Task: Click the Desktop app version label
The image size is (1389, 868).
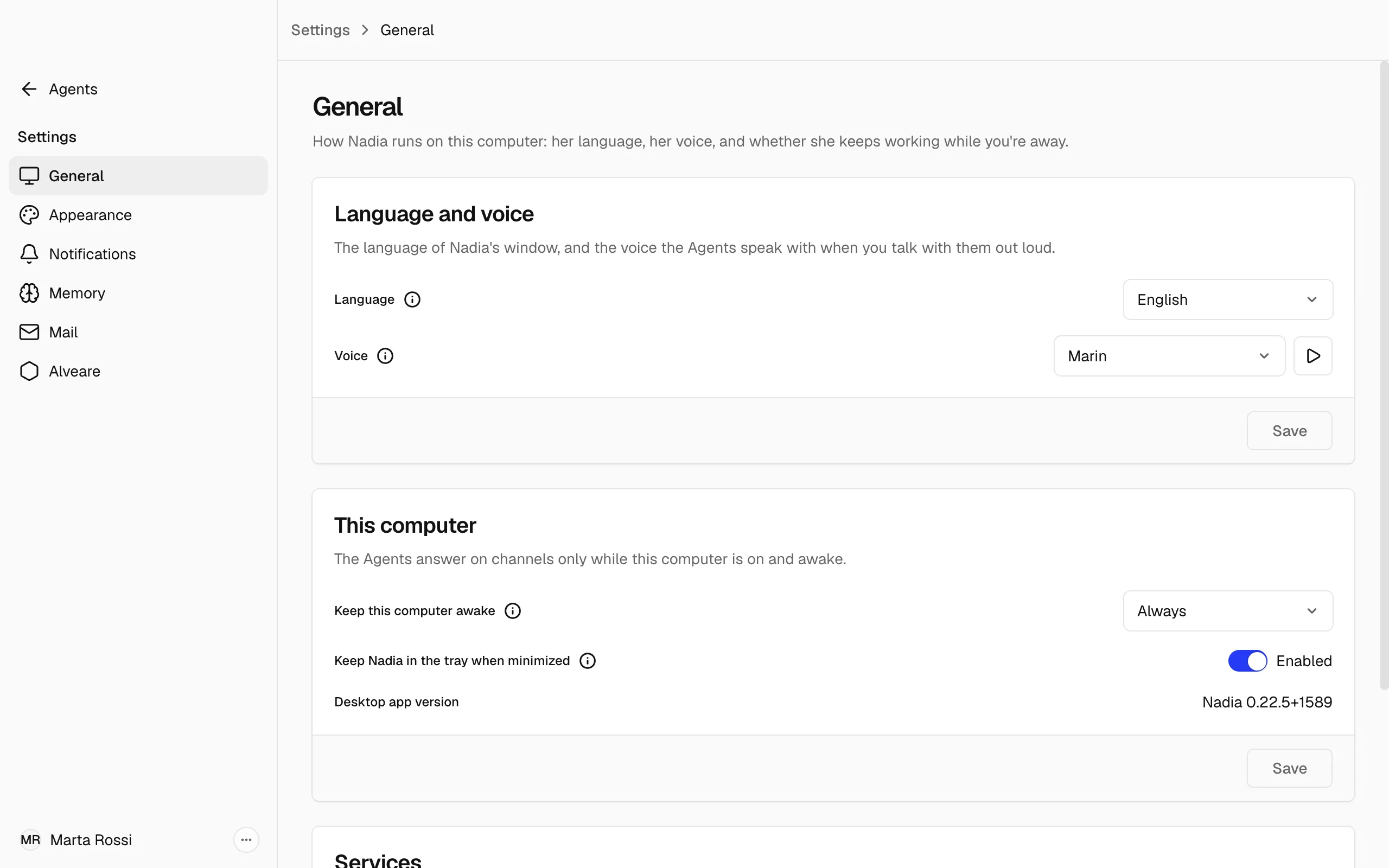Action: click(x=396, y=702)
